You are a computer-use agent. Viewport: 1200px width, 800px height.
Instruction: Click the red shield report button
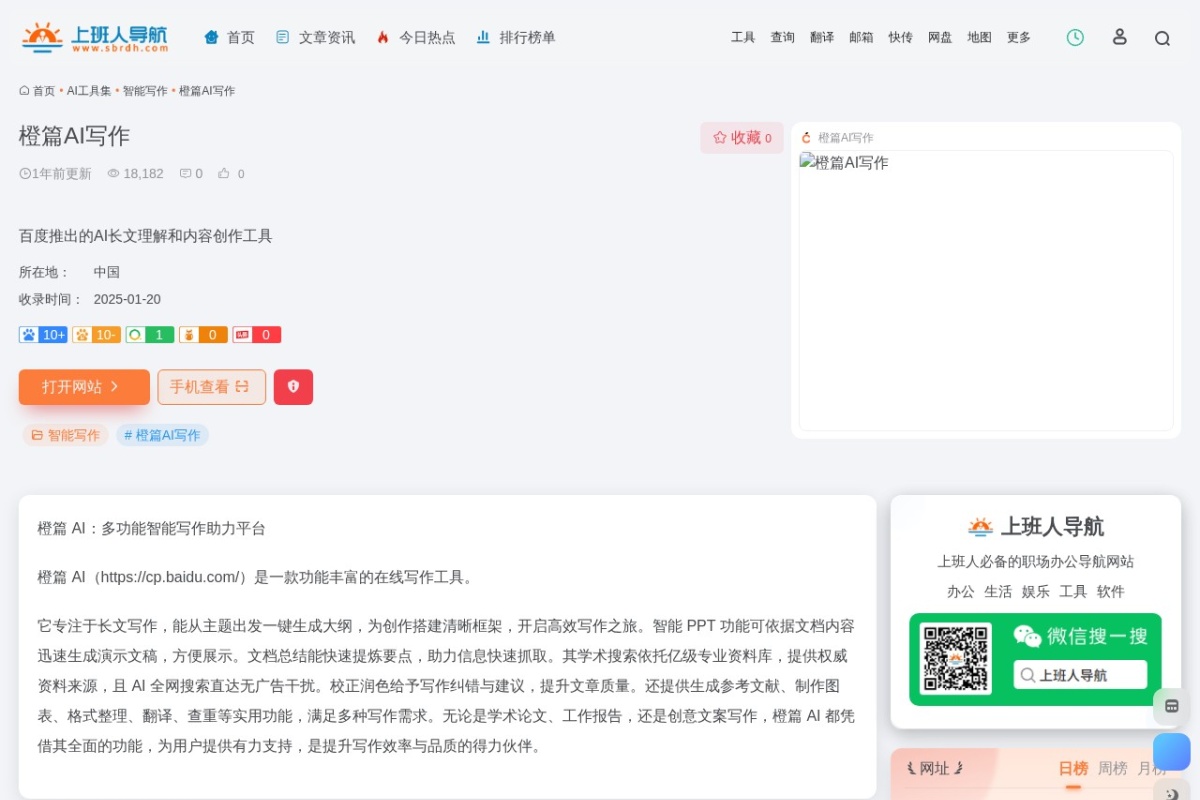coord(293,387)
